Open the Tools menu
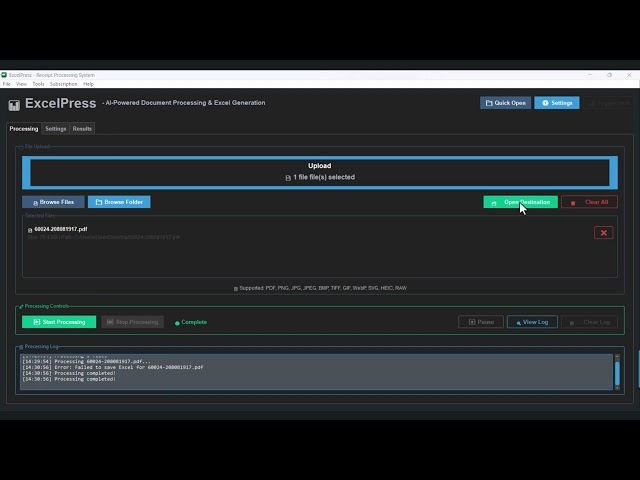Viewport: 640px width, 480px height. (38, 84)
